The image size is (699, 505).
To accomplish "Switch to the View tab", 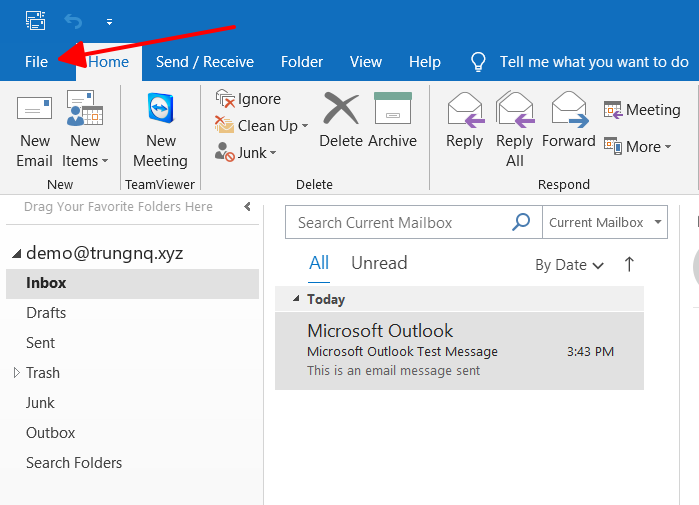I will [366, 62].
